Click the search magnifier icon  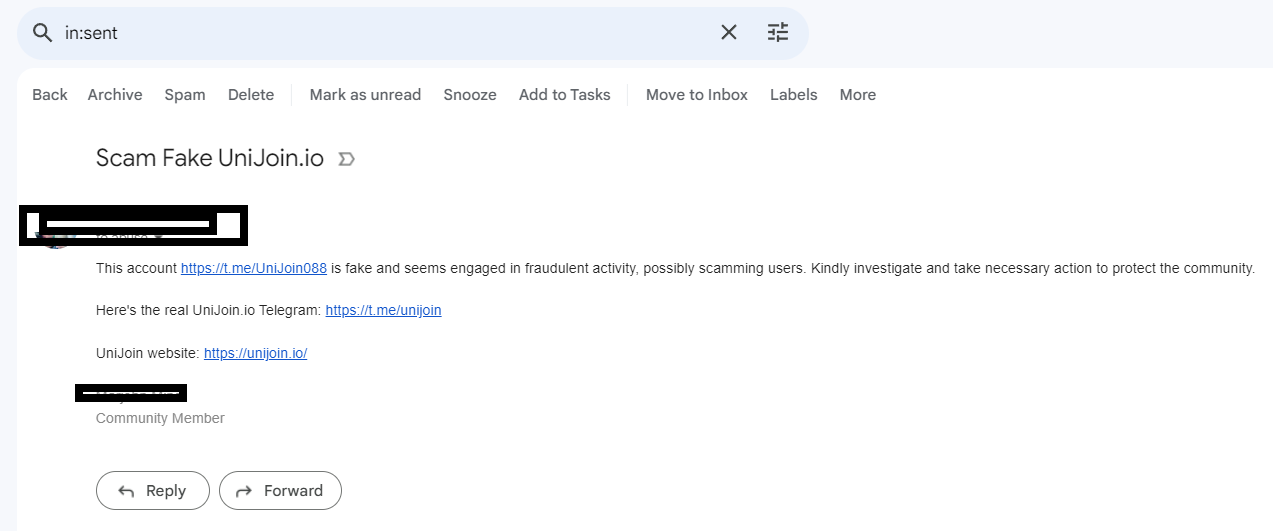[42, 33]
